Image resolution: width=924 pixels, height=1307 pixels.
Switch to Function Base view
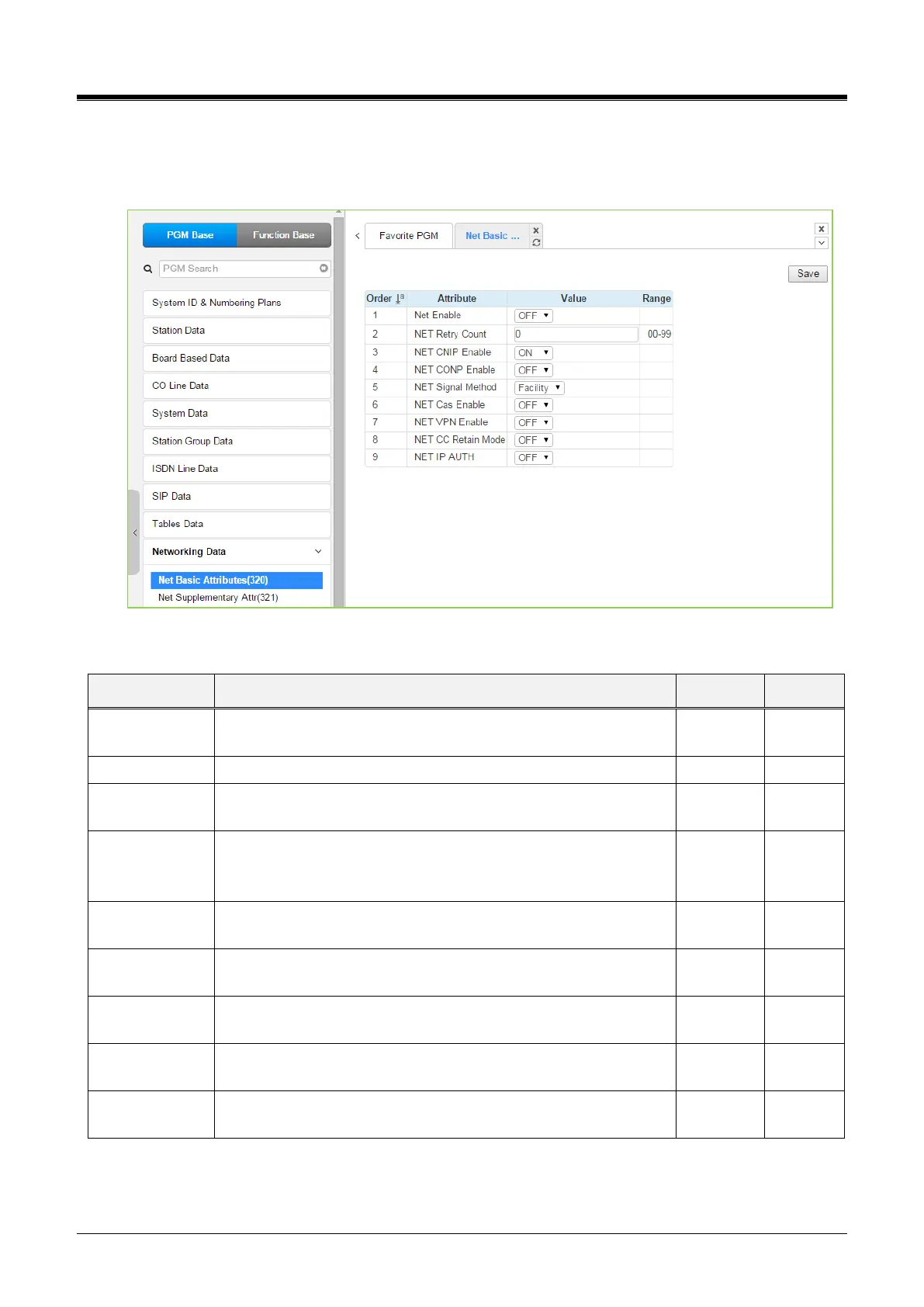click(284, 235)
